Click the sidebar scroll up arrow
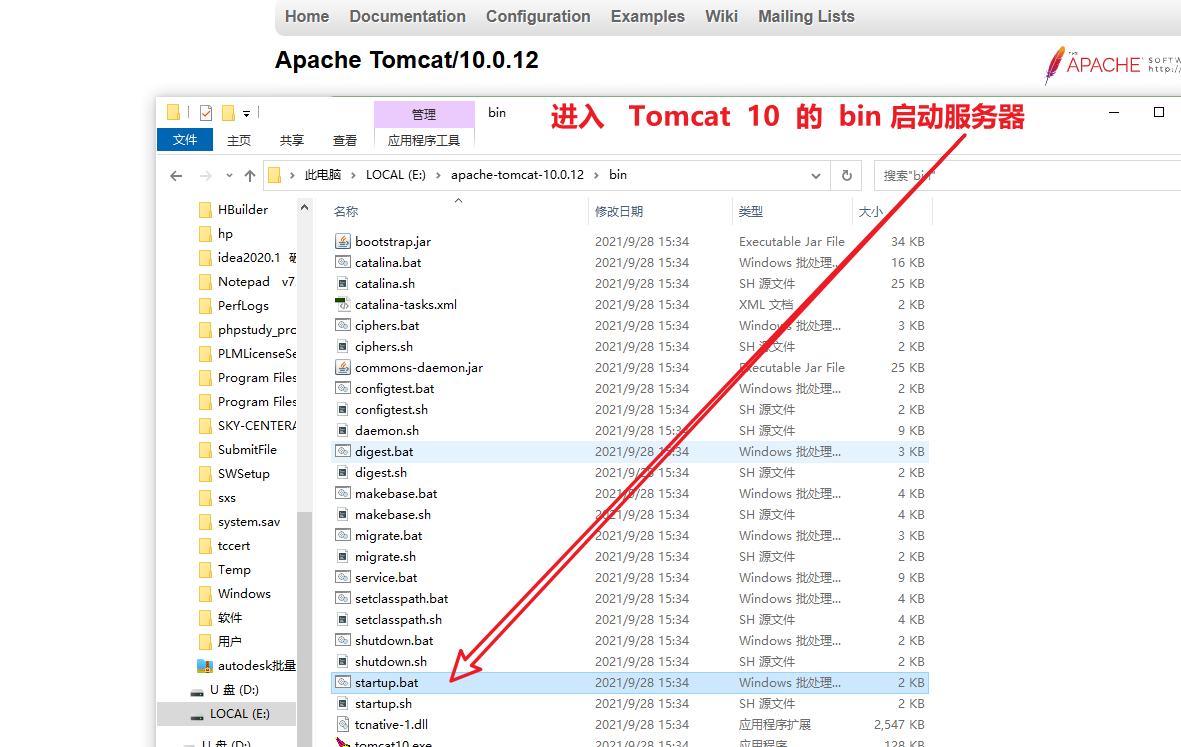The width and height of the screenshot is (1181, 747). click(304, 207)
